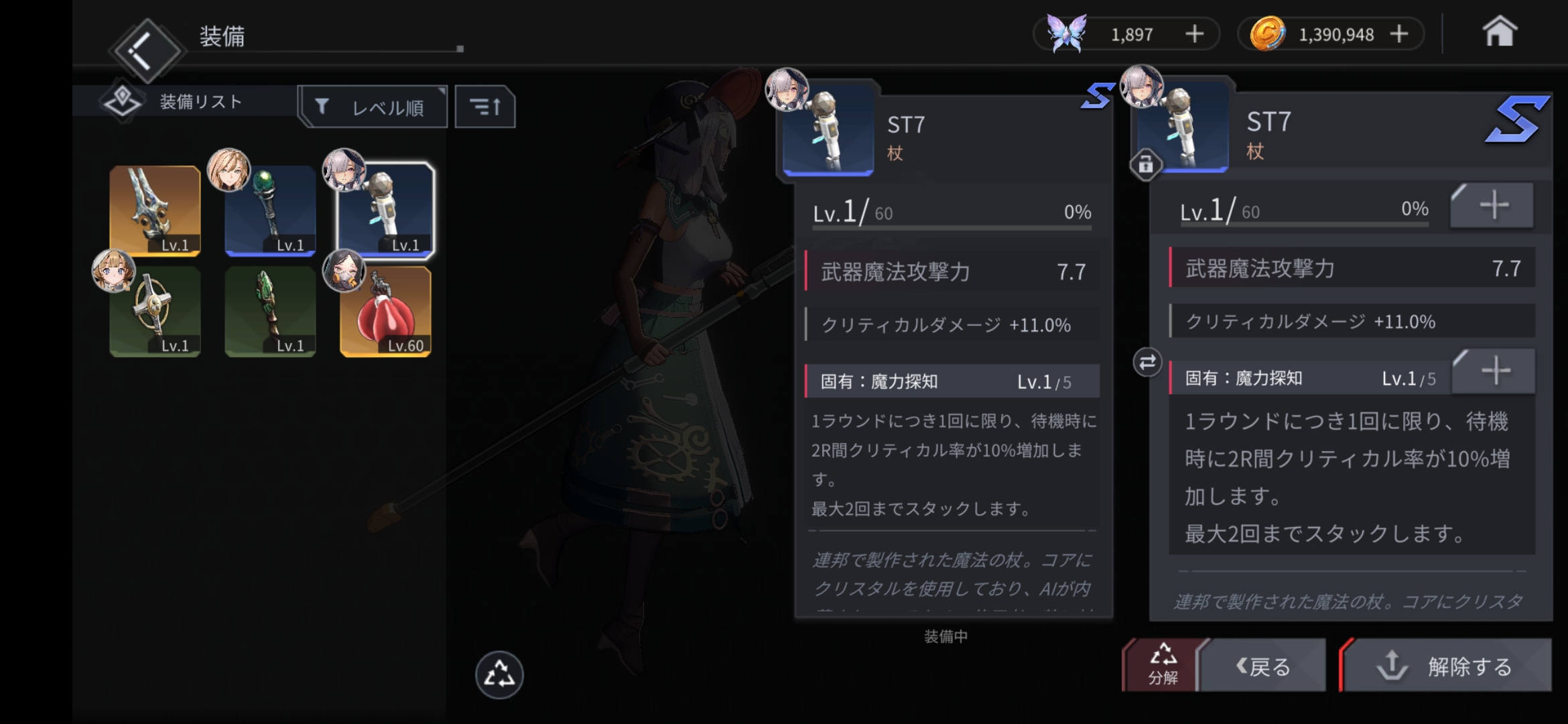Click the round recycle icon below character
Image resolution: width=1568 pixels, height=724 pixels.
(499, 674)
